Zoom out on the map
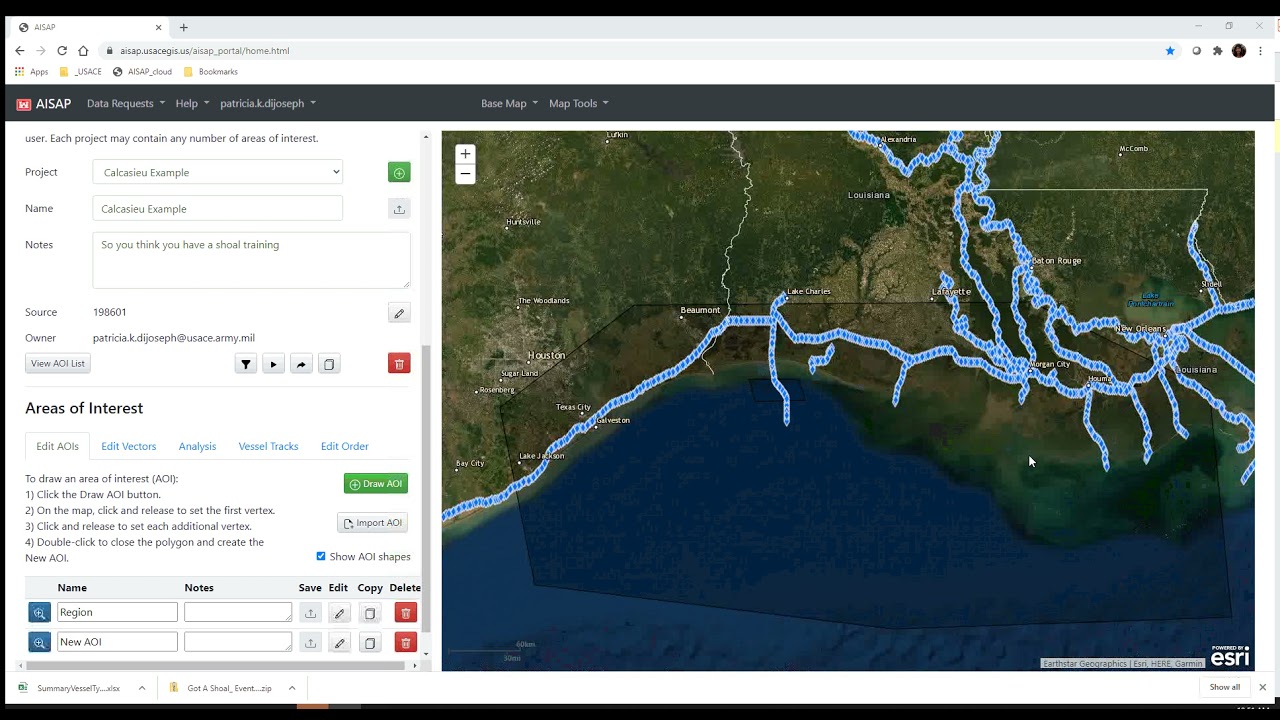 (x=465, y=174)
